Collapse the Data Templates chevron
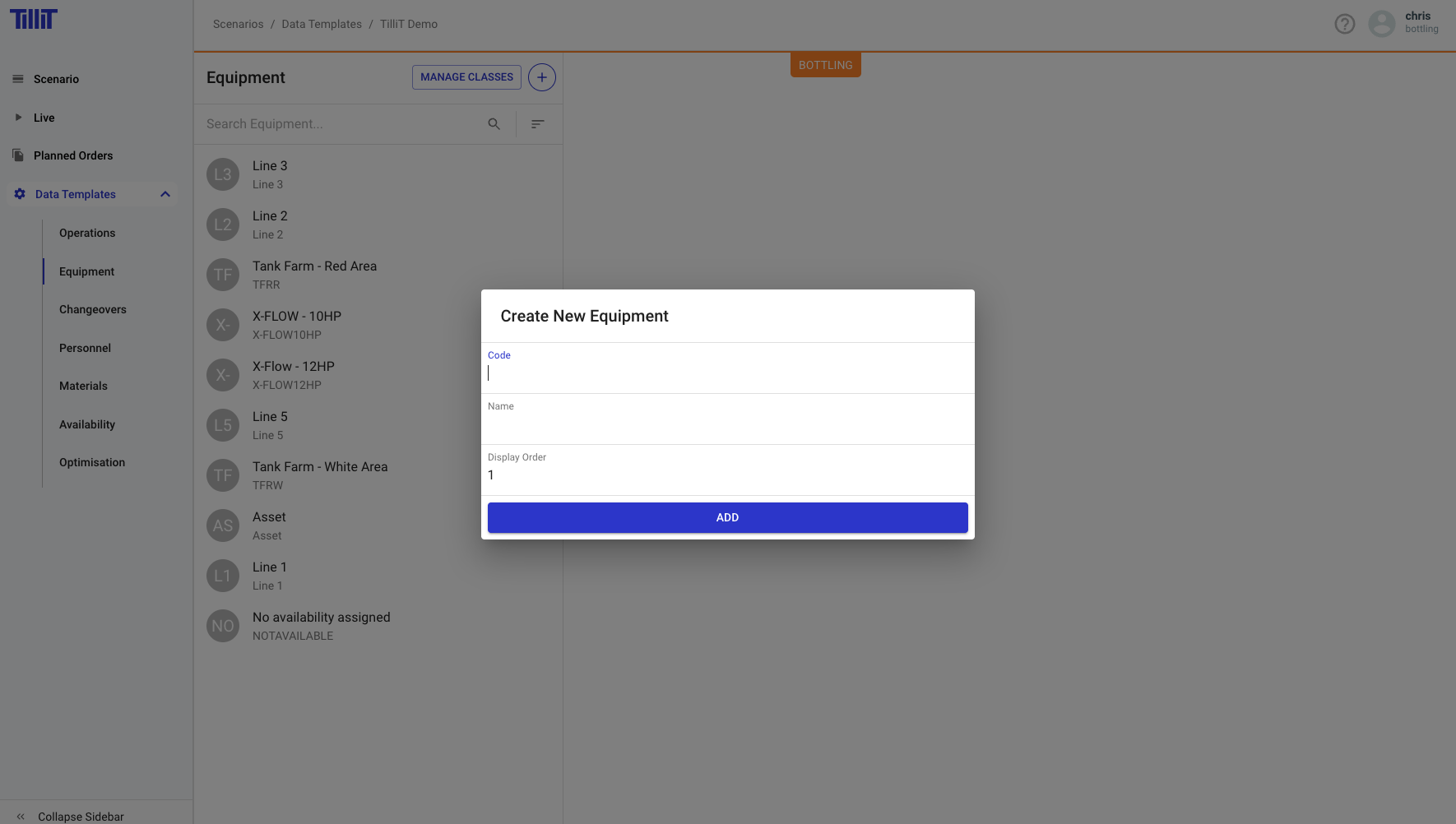 (165, 194)
